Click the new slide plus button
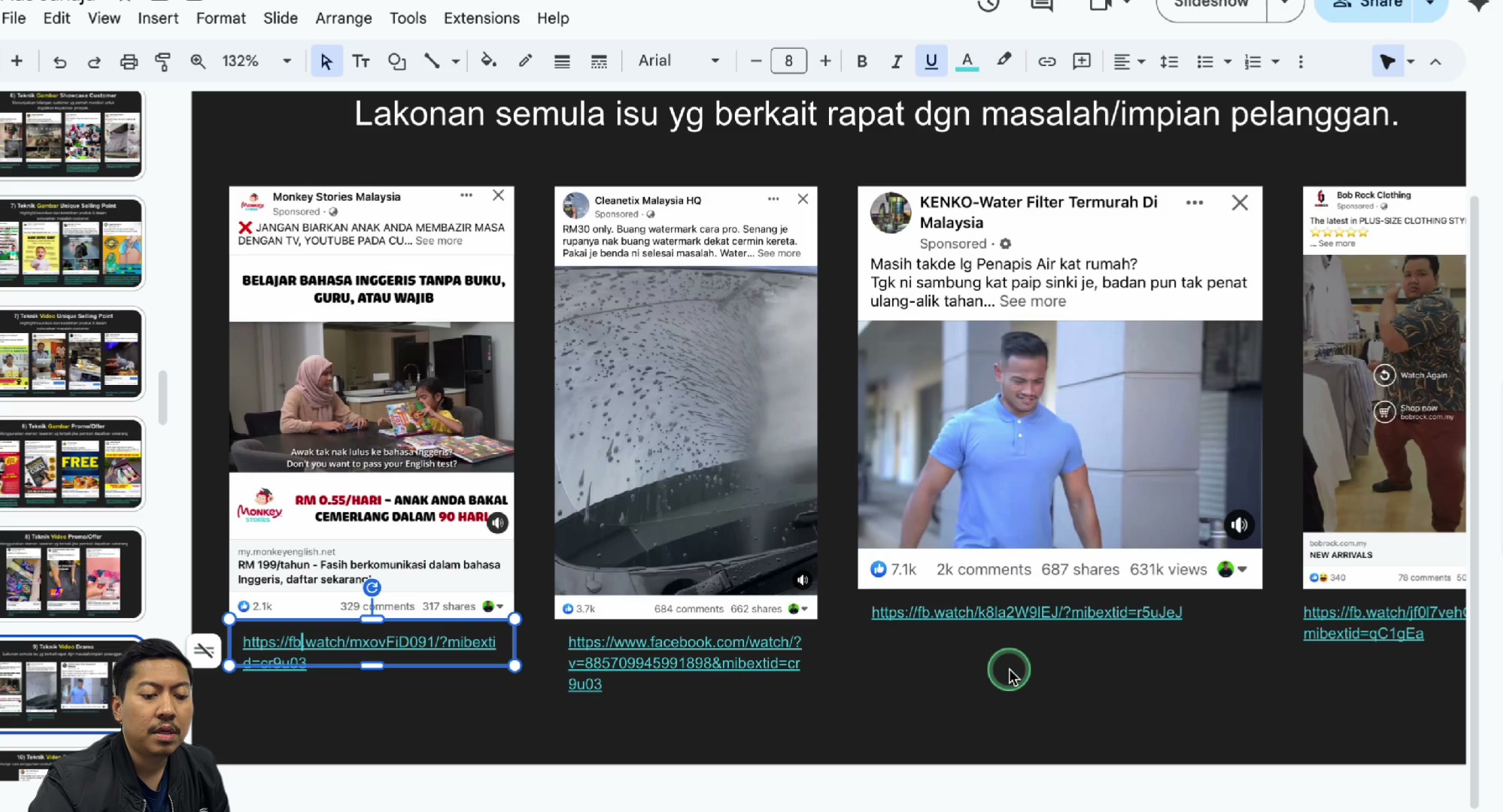 17,62
